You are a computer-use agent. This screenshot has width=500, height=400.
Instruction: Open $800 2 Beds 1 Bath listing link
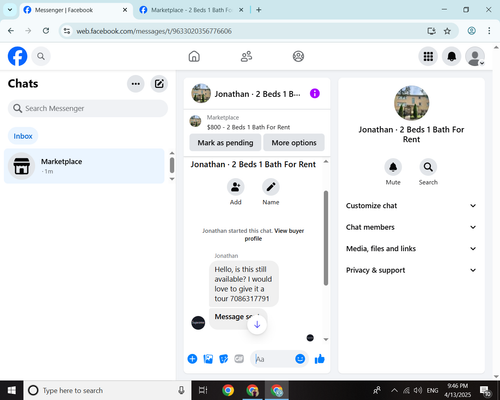pos(248,127)
